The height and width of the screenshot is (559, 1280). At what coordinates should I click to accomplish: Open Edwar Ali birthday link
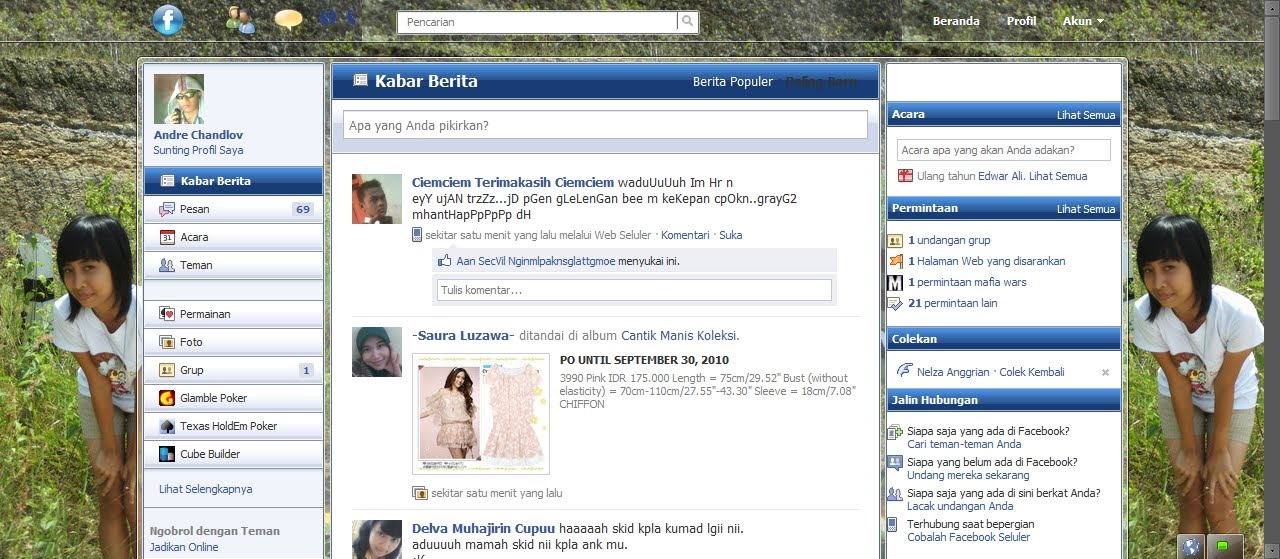1000,176
